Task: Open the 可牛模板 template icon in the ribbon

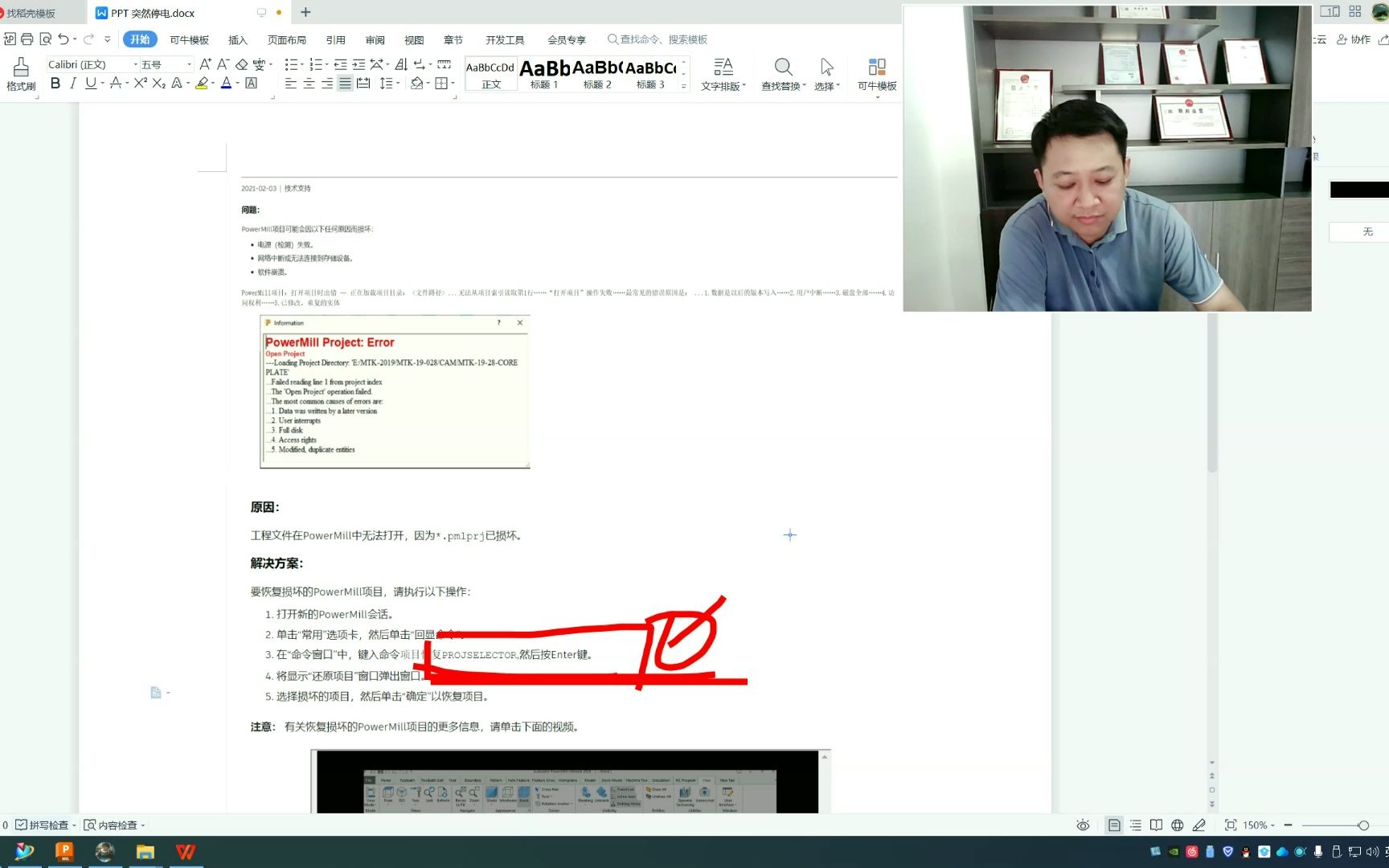Action: [x=877, y=74]
